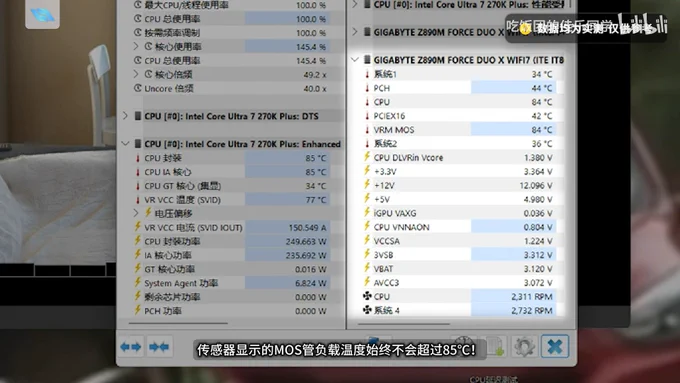Click the fan icon beside 系统 4
Screen dimensions: 680x383
pyautogui.click(x=367, y=310)
